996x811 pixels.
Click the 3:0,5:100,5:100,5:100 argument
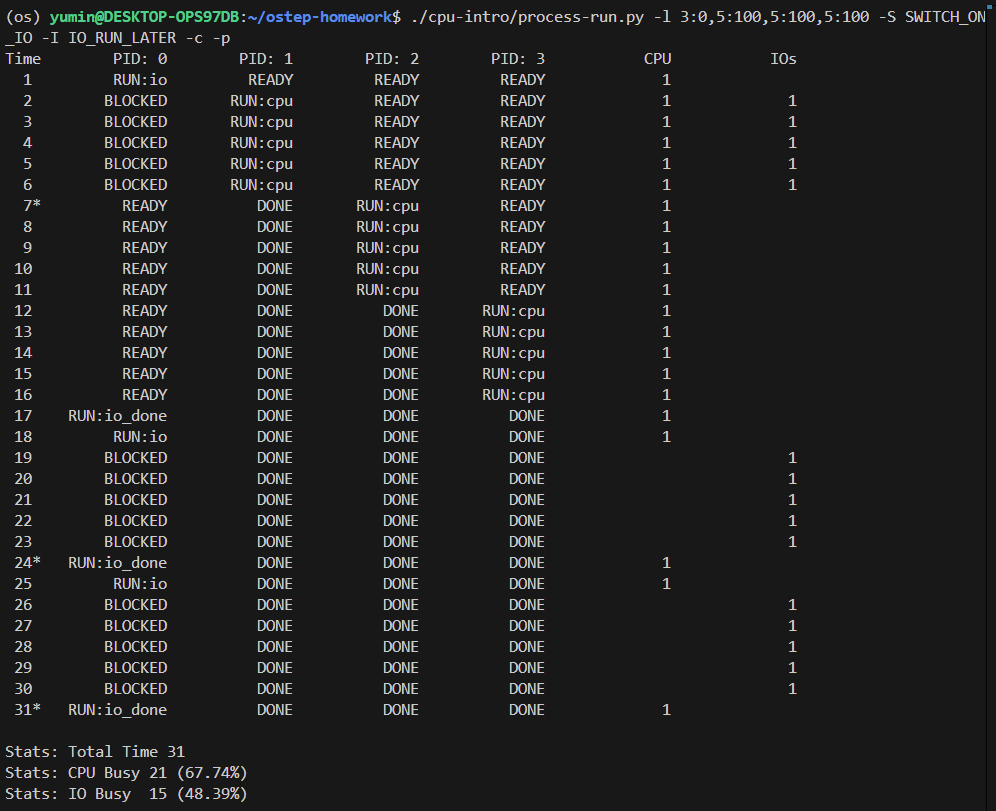click(x=774, y=17)
